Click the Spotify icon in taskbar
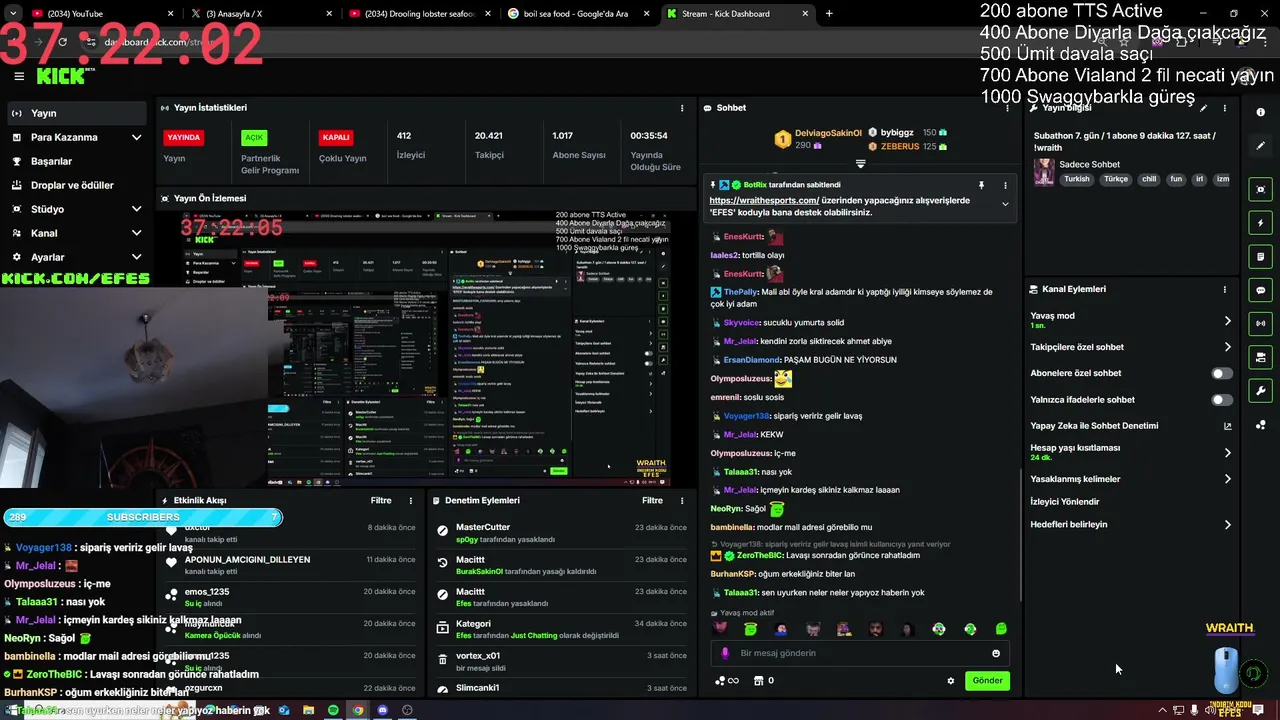 [x=334, y=710]
